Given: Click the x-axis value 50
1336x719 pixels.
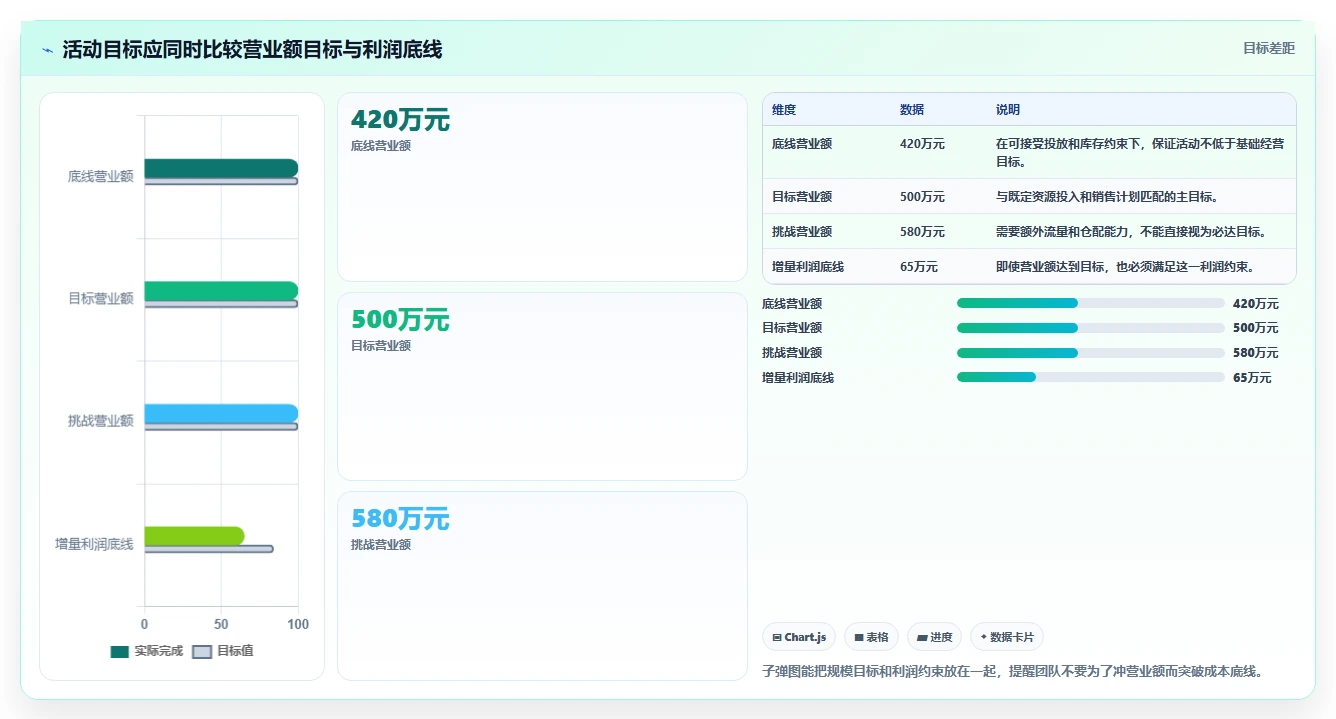Looking at the screenshot, I should [x=221, y=625].
